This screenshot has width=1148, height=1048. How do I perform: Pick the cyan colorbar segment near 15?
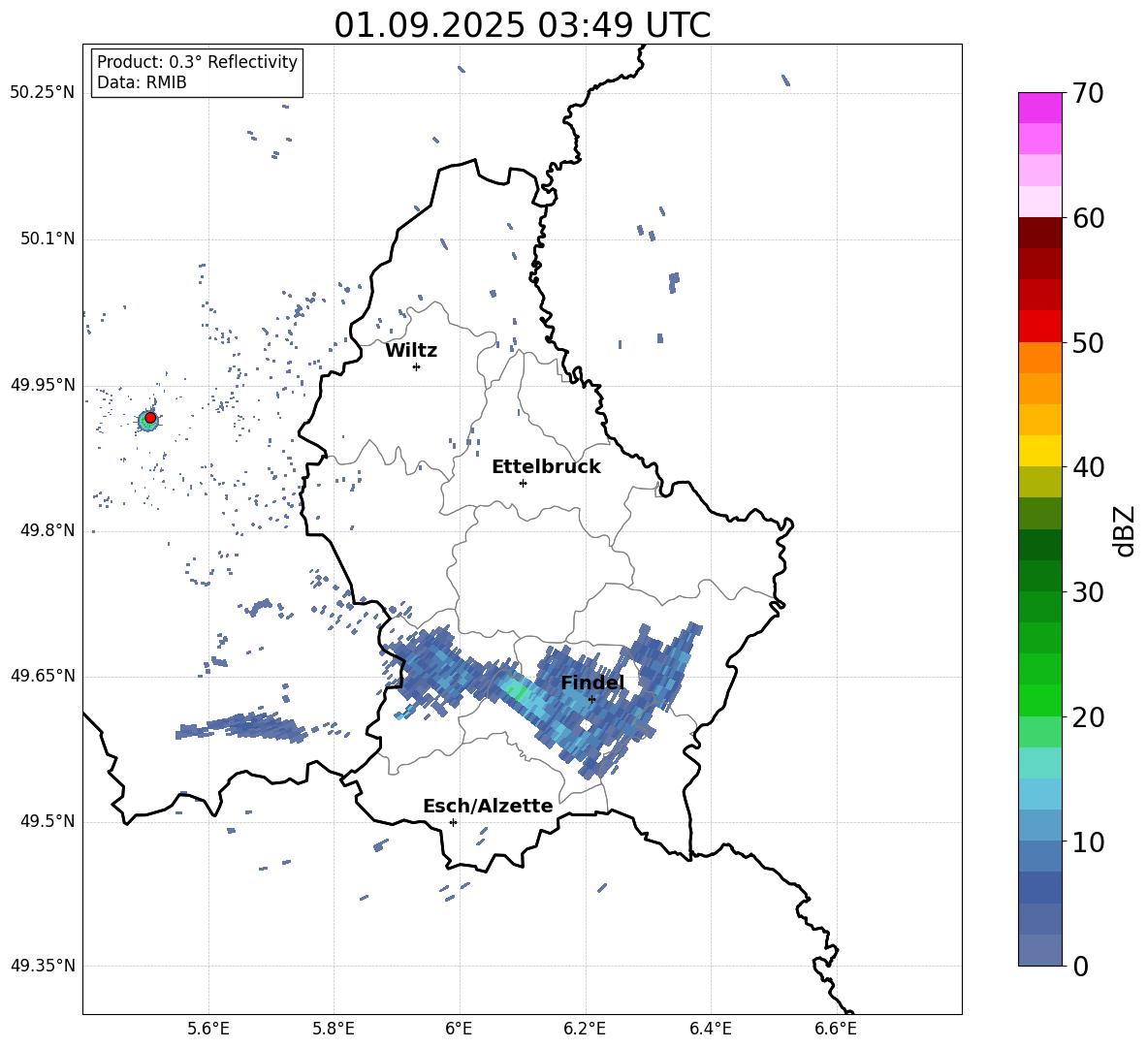click(x=1040, y=763)
